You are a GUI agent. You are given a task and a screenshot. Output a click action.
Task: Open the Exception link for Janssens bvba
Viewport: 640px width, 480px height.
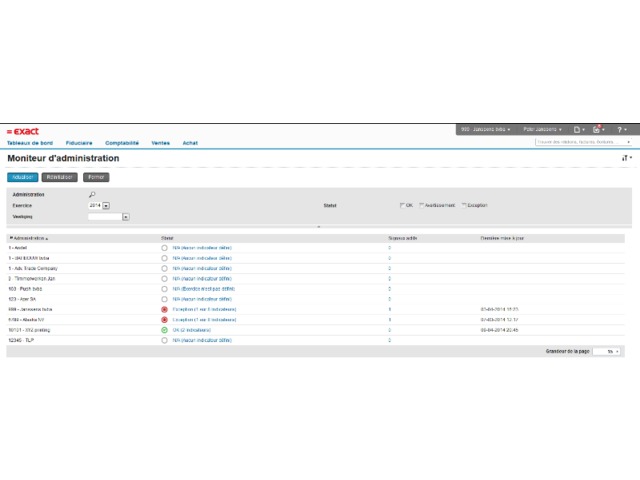(x=204, y=309)
